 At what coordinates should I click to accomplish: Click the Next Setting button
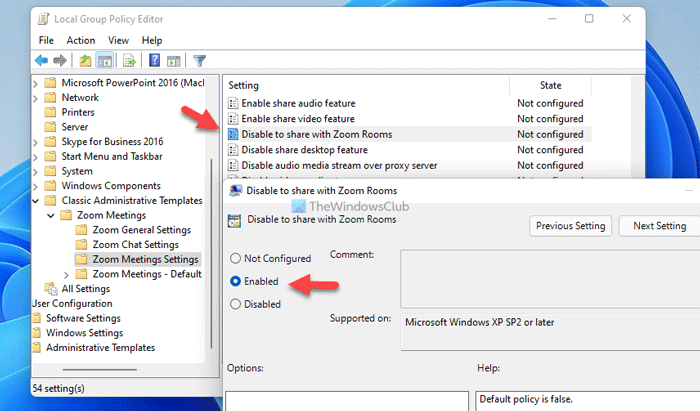point(657,226)
